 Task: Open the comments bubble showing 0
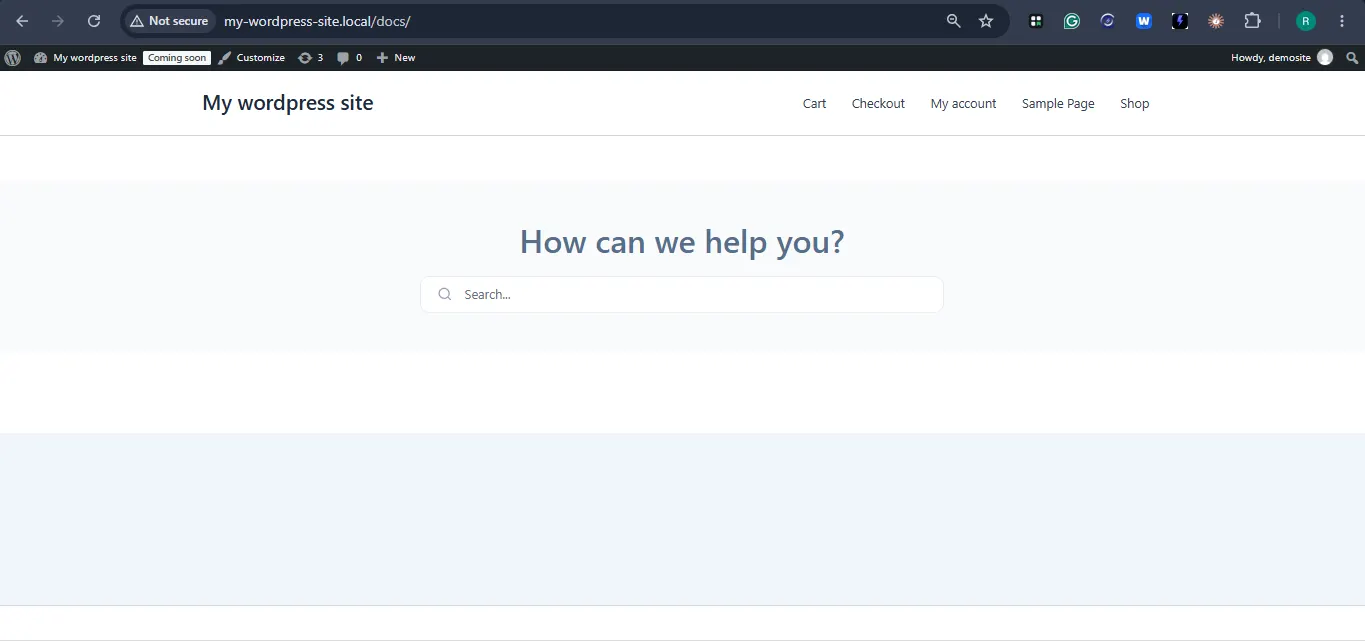(x=349, y=58)
